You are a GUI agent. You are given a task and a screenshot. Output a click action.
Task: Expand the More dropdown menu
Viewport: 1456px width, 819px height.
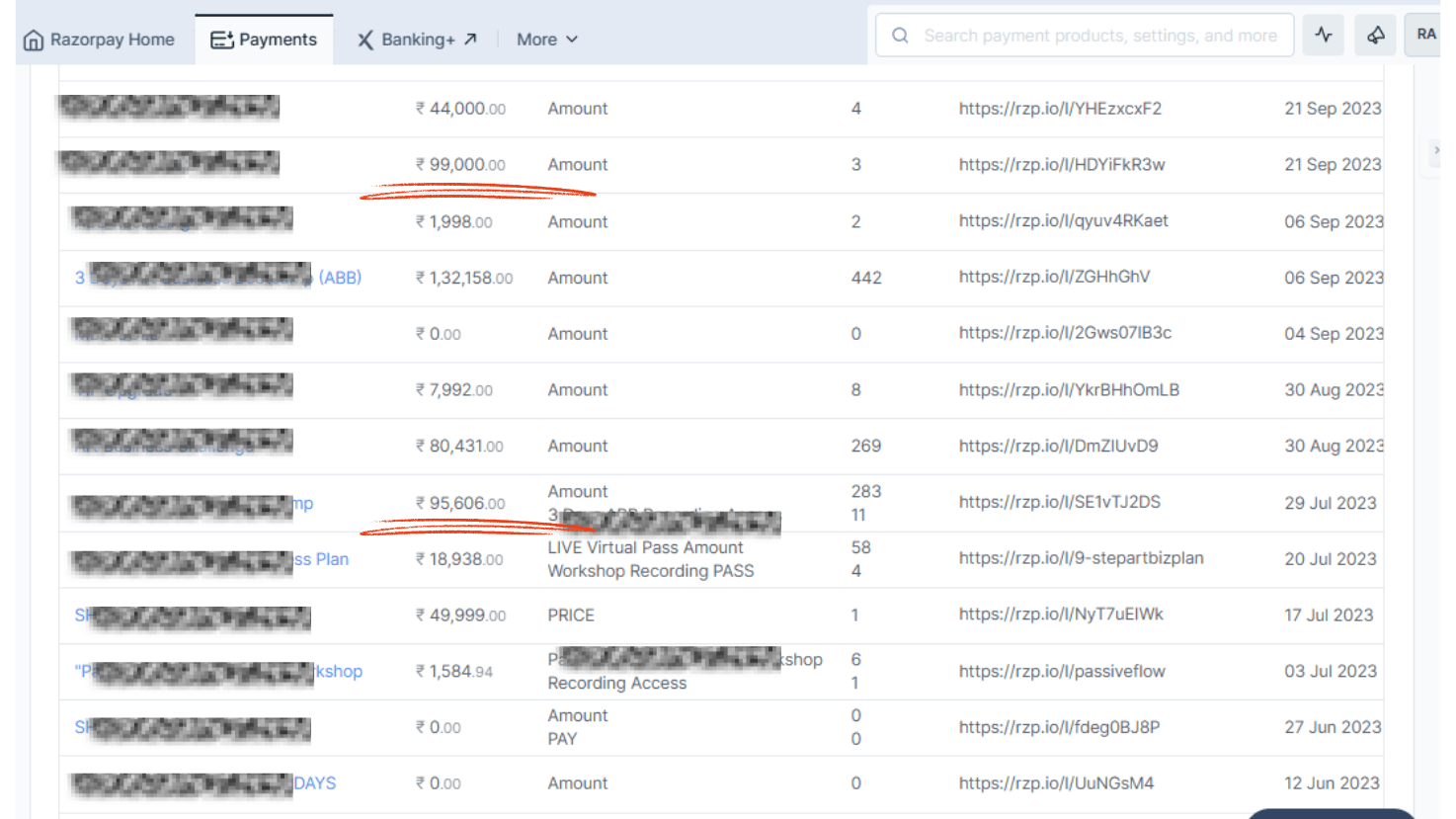coord(546,40)
